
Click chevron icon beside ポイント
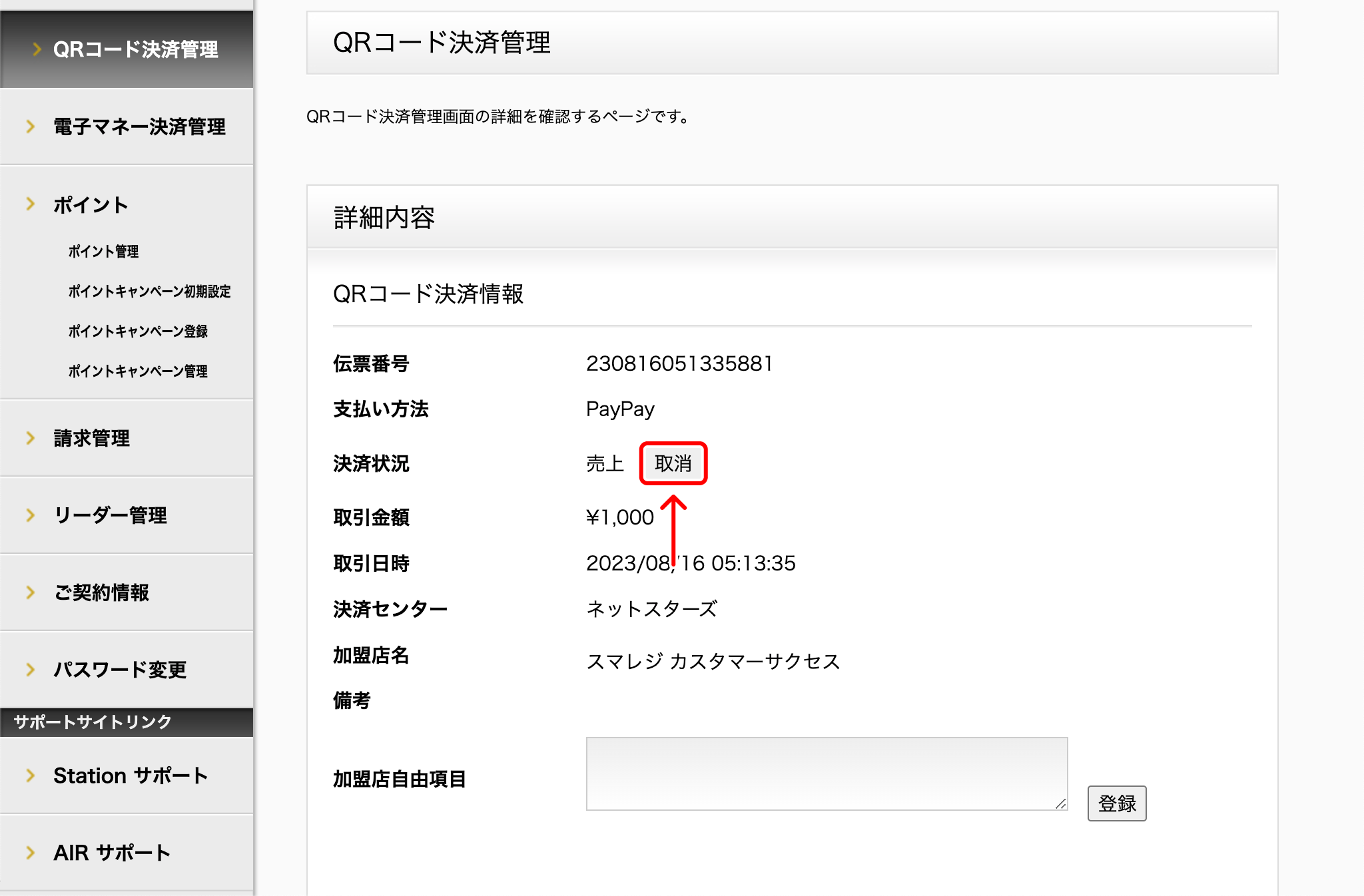pos(31,204)
